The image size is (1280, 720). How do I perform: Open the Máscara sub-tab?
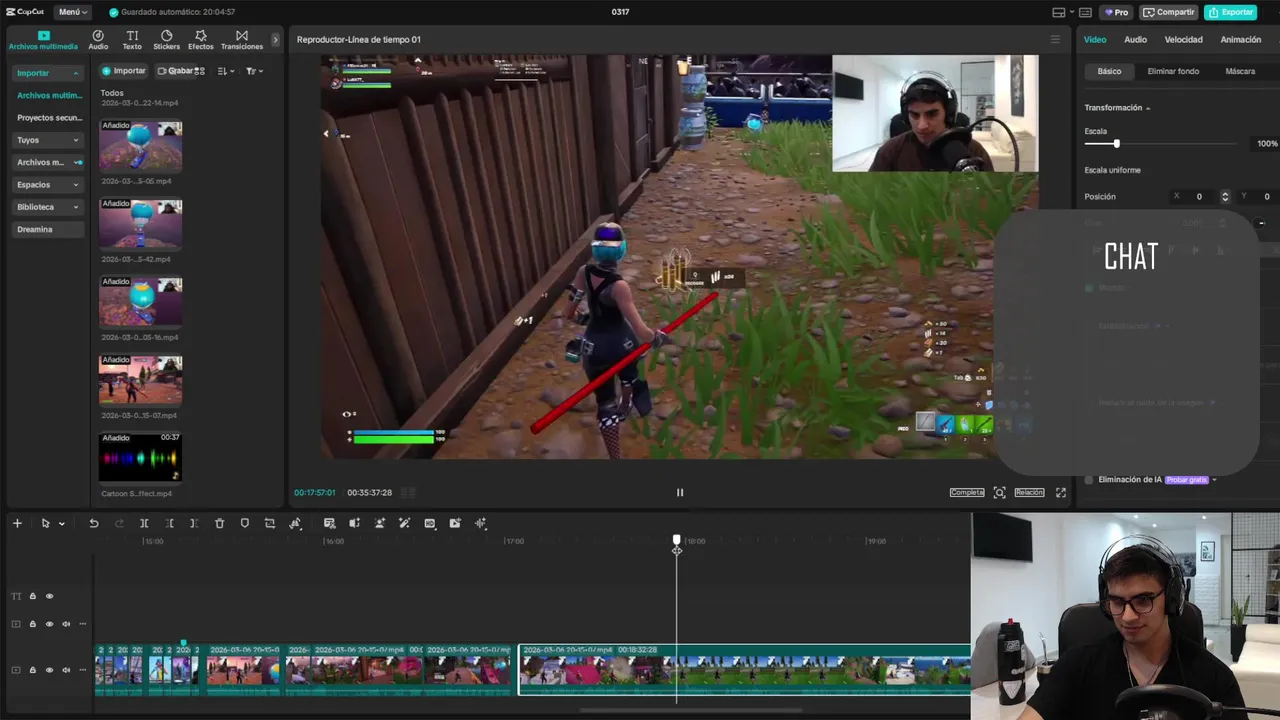[x=1240, y=71]
